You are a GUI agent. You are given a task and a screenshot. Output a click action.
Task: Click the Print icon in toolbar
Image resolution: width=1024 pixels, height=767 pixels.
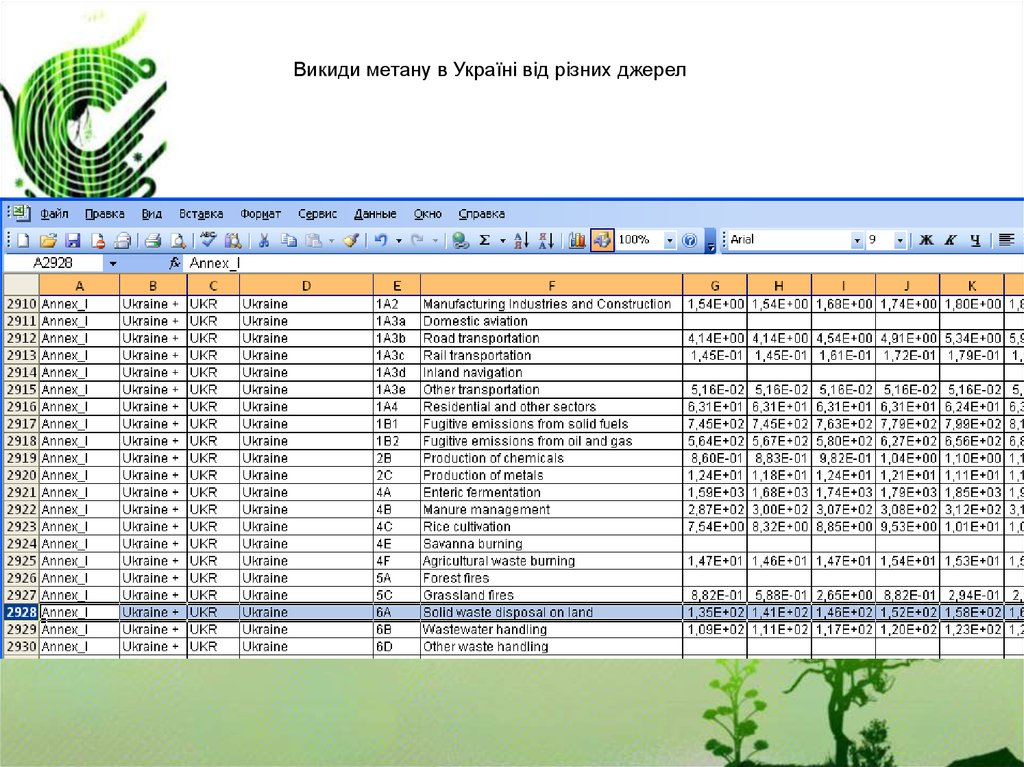coord(153,240)
